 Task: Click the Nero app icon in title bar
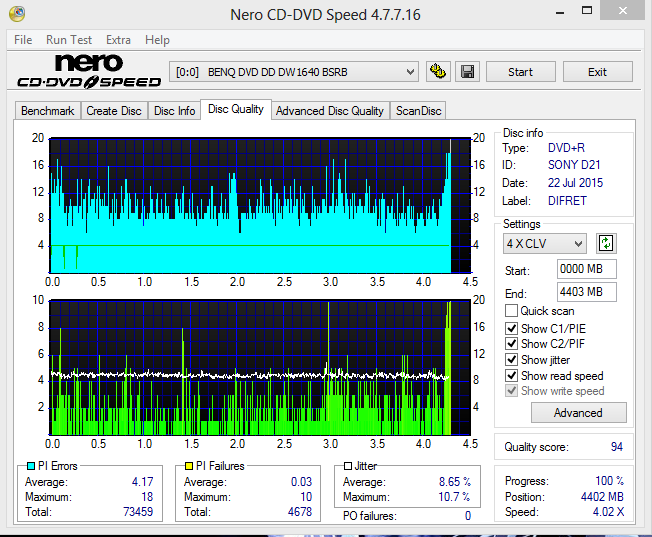17,14
